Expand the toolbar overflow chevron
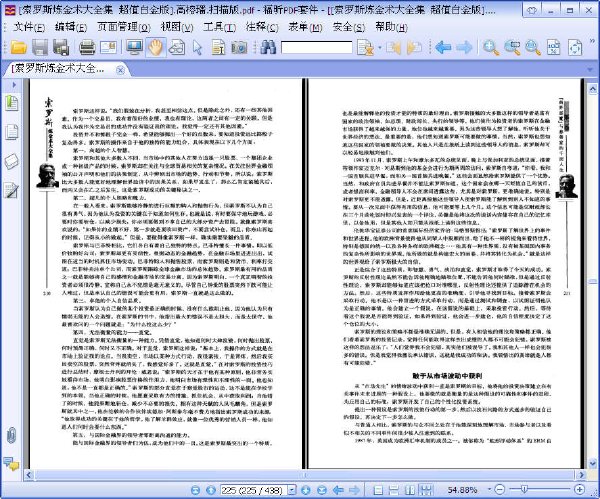The image size is (600, 499). pyautogui.click(x=593, y=41)
